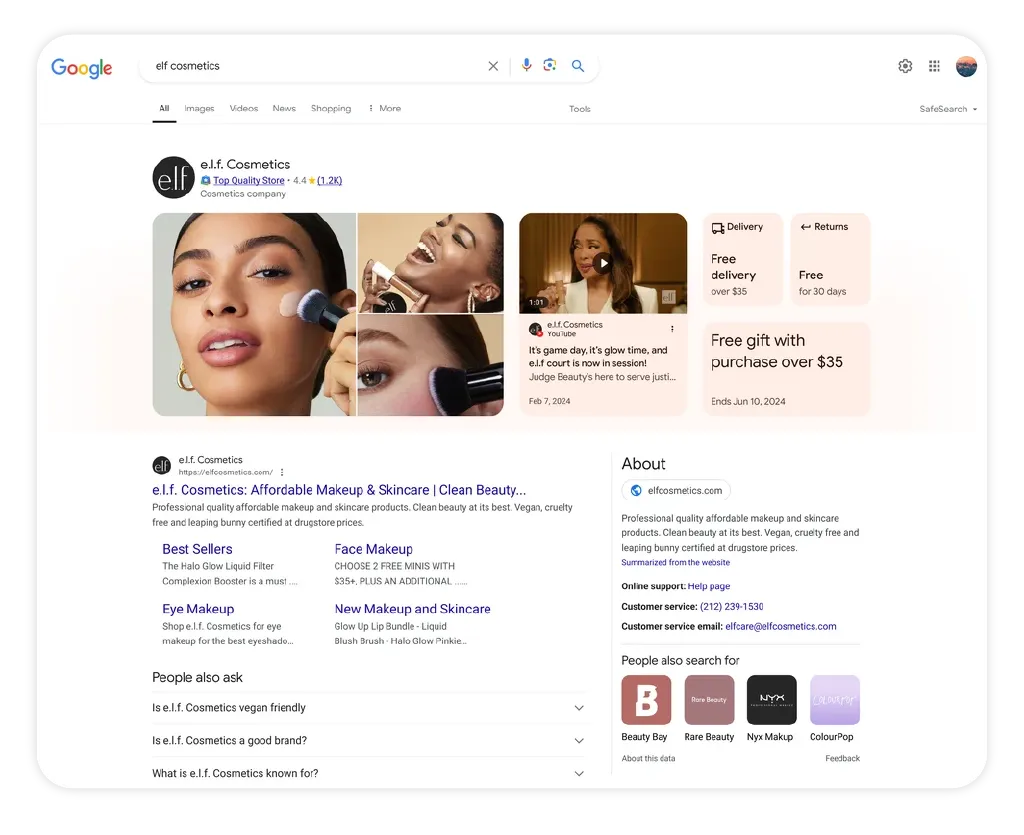
Task: Switch to the Images tab
Action: [x=199, y=108]
